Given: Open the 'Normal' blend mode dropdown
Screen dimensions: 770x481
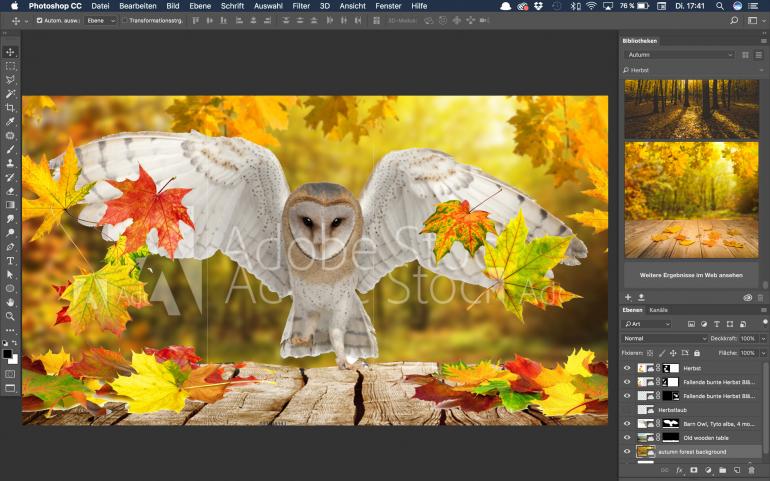Looking at the screenshot, I should tap(664, 339).
